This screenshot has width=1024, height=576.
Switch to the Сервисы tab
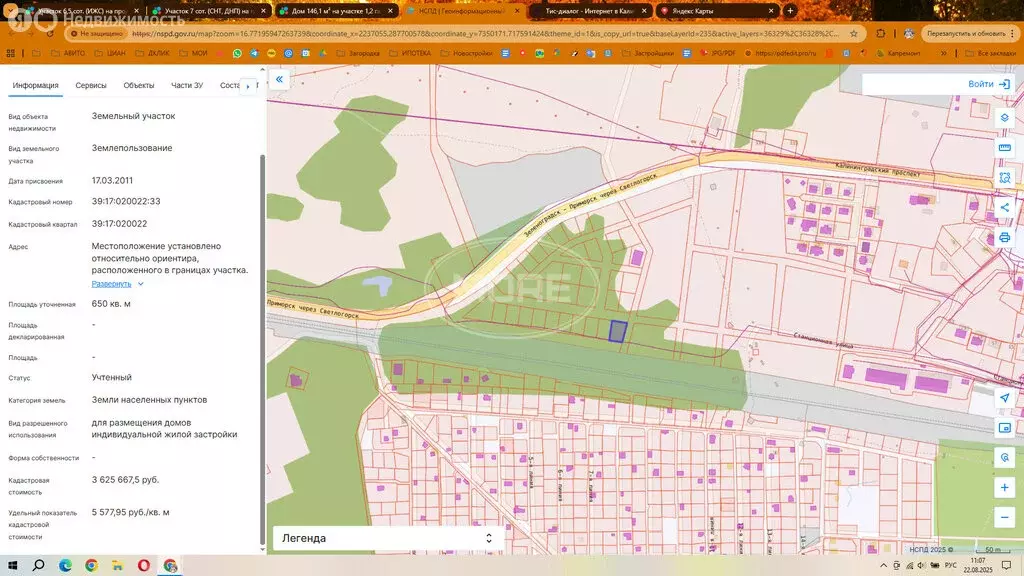(x=91, y=85)
